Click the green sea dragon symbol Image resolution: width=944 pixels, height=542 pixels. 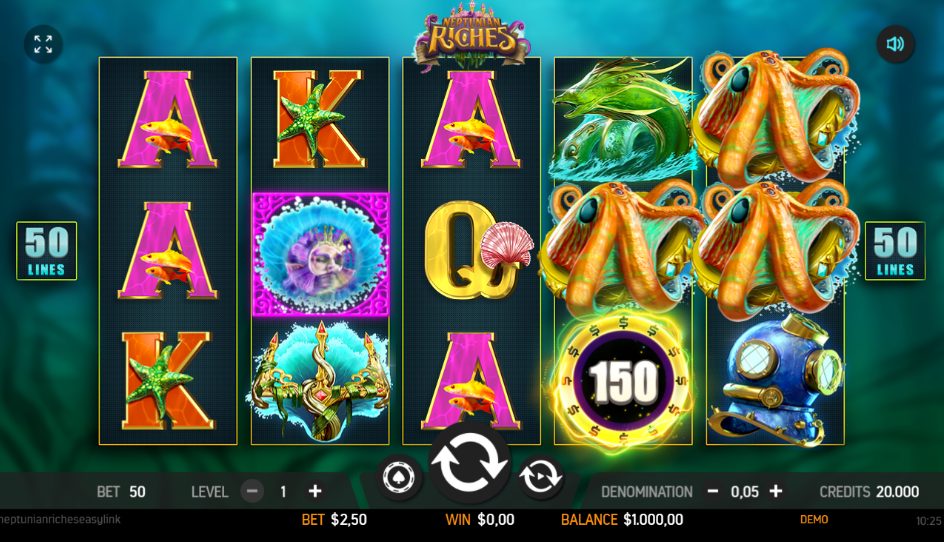[623, 119]
